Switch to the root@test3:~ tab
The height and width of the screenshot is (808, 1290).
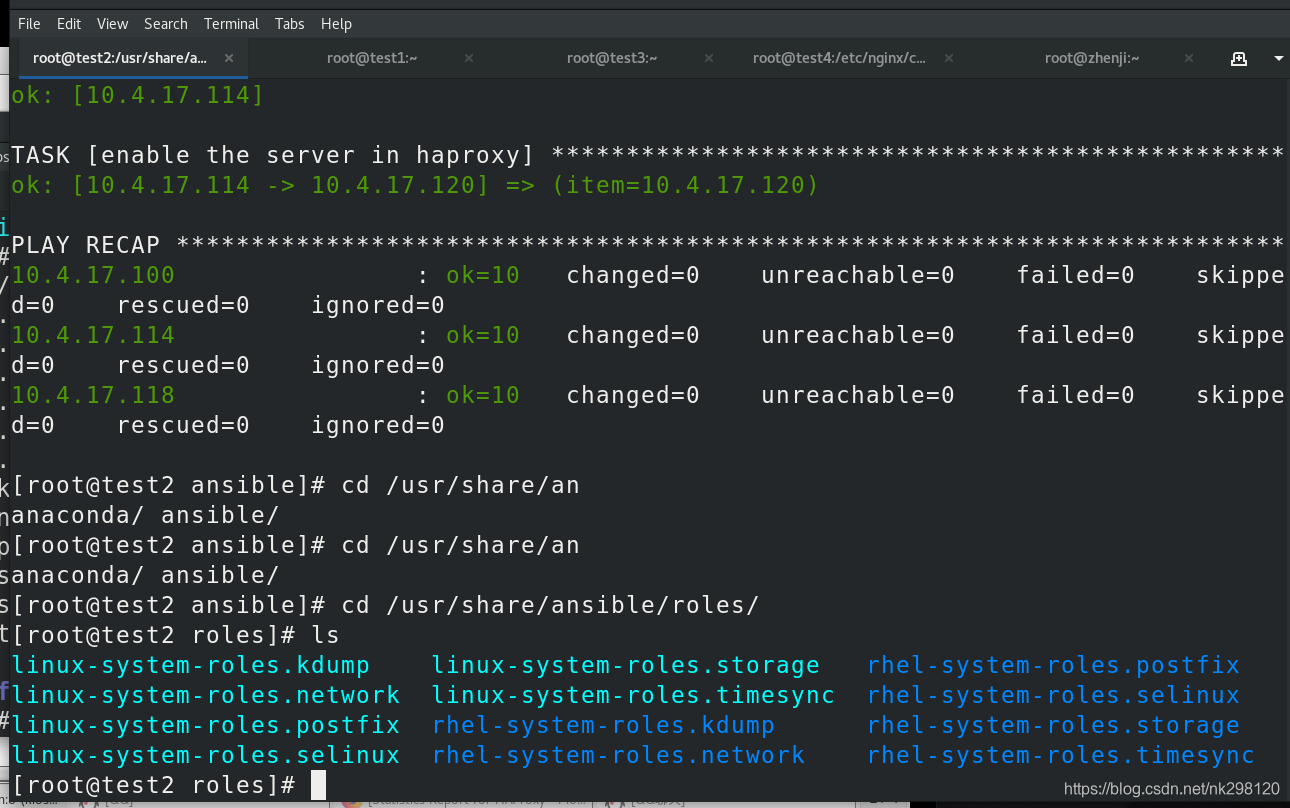(612, 58)
